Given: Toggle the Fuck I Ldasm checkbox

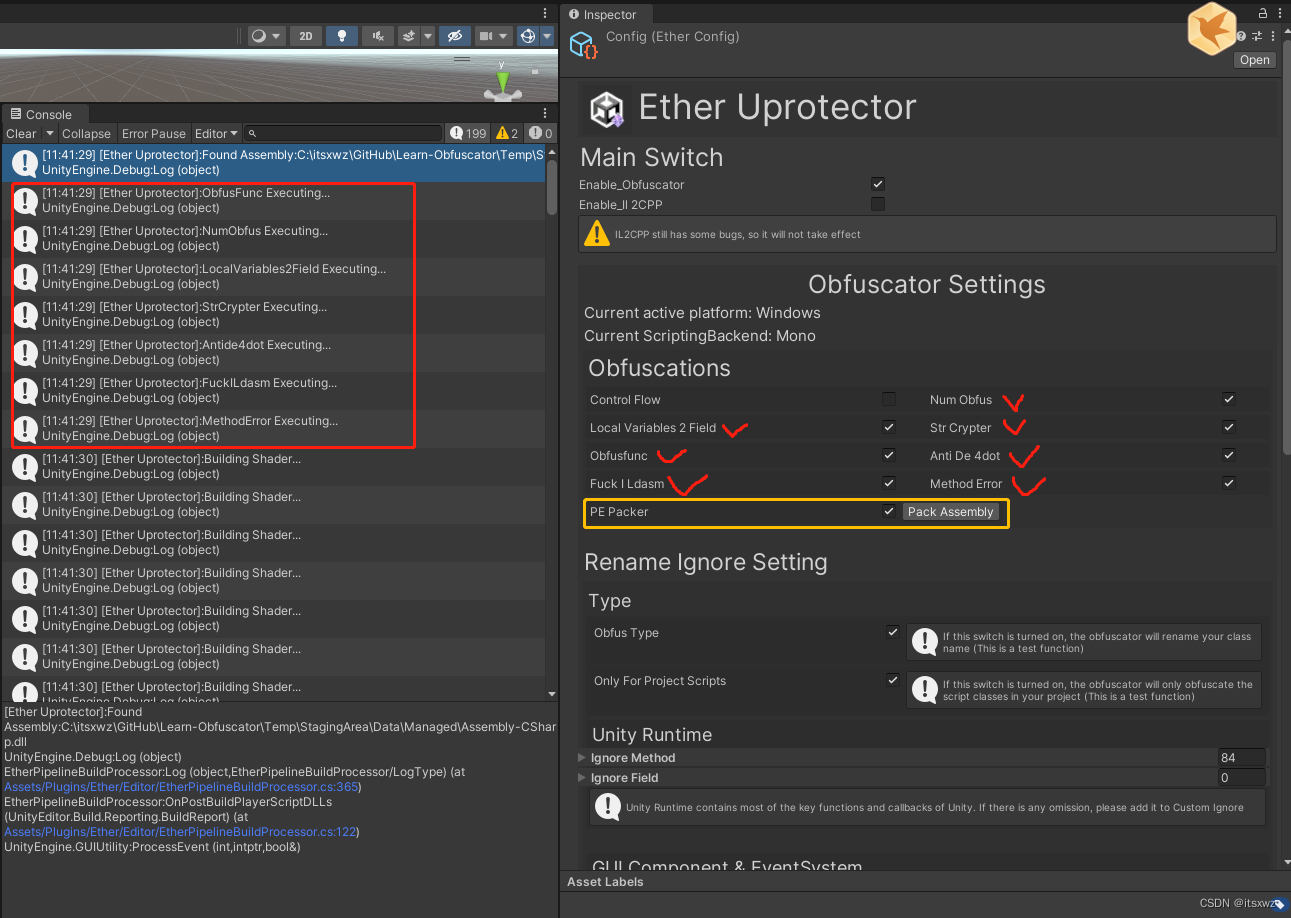Looking at the screenshot, I should (x=888, y=483).
